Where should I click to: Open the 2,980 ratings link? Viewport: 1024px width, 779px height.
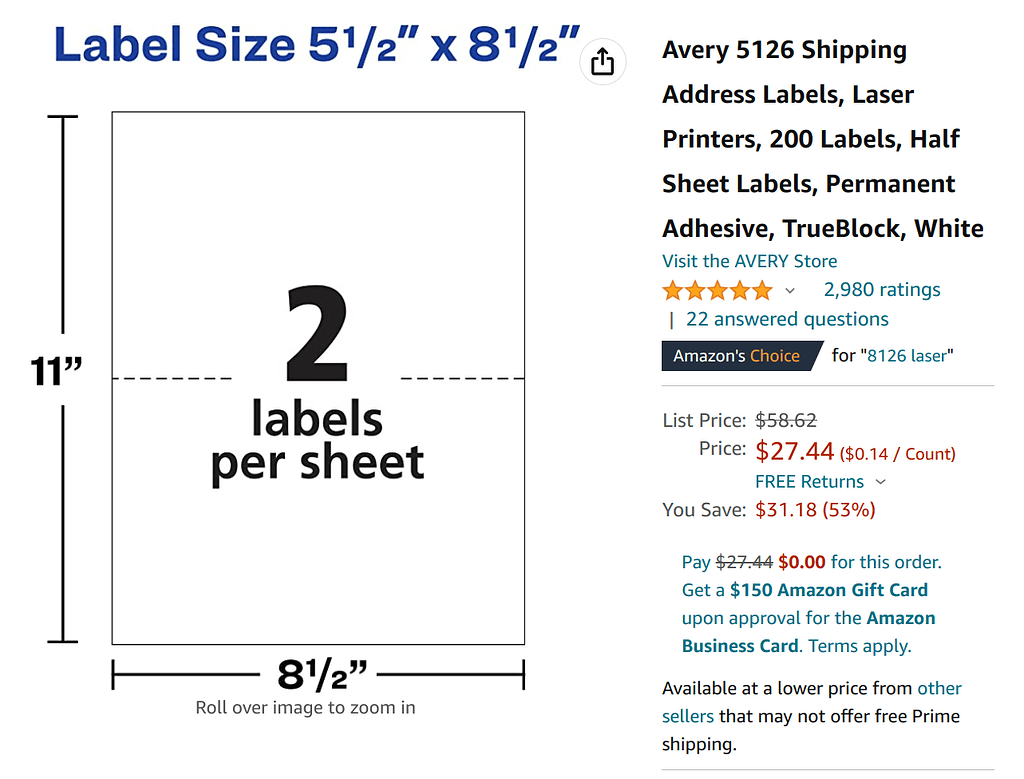pyautogui.click(x=881, y=290)
